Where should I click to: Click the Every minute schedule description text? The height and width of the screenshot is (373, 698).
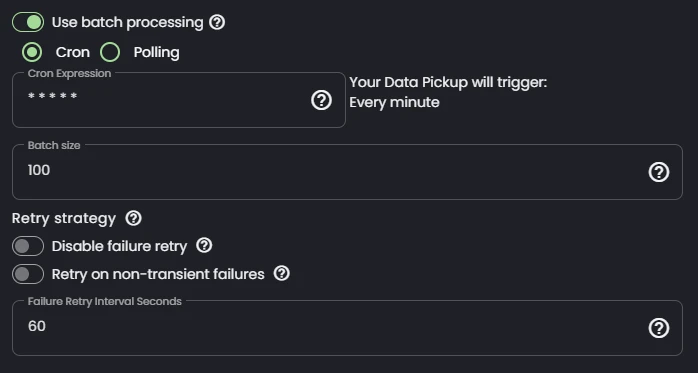(x=394, y=102)
